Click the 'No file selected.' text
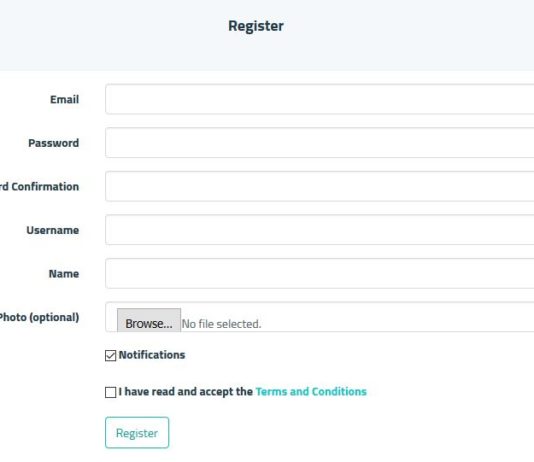This screenshot has height=462, width=534. point(221,324)
